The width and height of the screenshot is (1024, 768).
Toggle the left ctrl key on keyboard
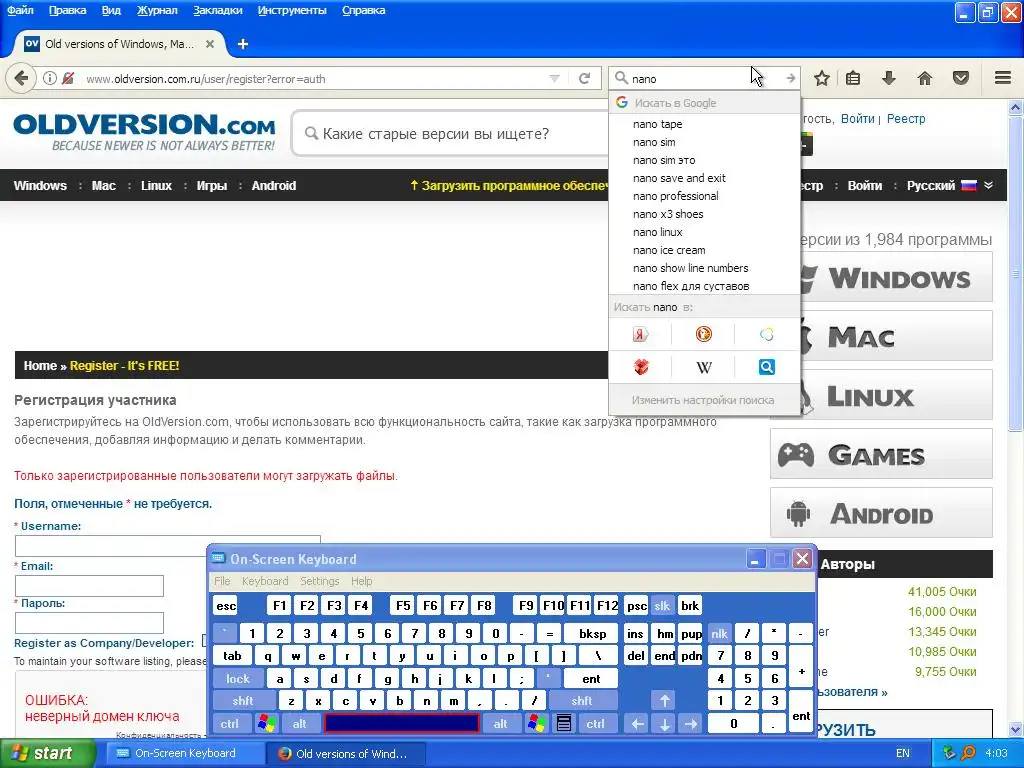click(229, 724)
